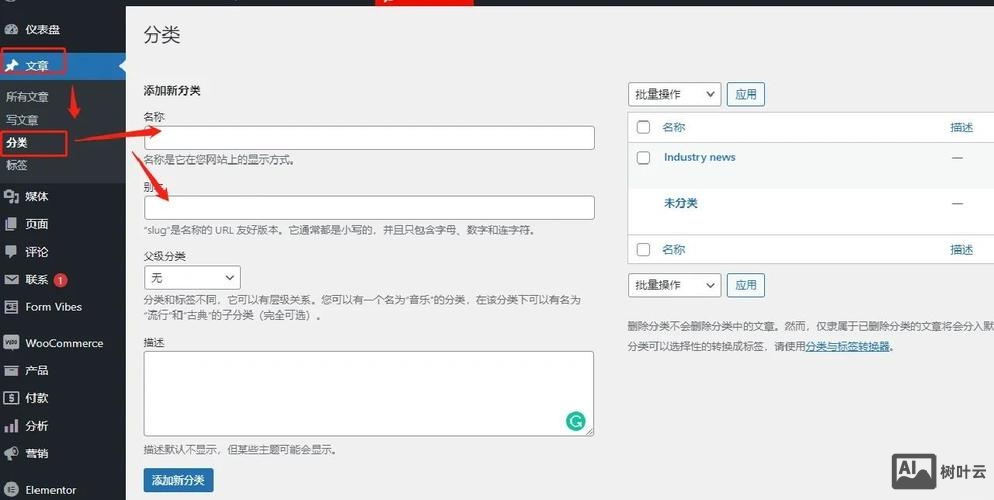This screenshot has height=500, width=994.
Task: Open the Form Vibes menu label
Action: pos(54,307)
